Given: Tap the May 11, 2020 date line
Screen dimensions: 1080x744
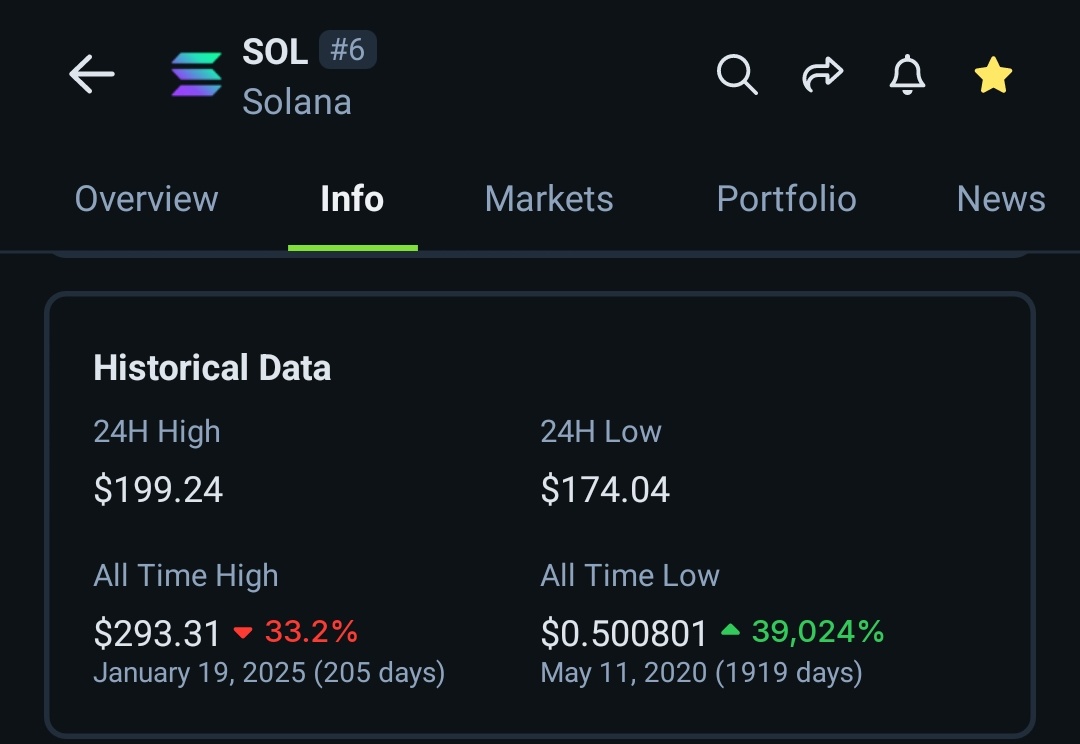Looking at the screenshot, I should click(701, 673).
